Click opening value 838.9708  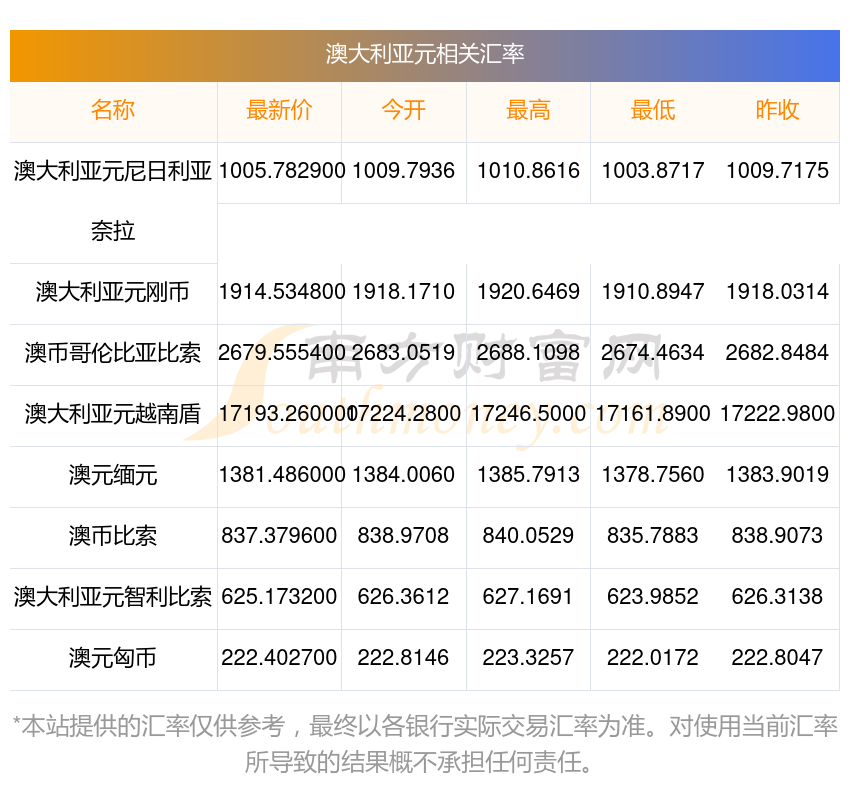(x=403, y=536)
